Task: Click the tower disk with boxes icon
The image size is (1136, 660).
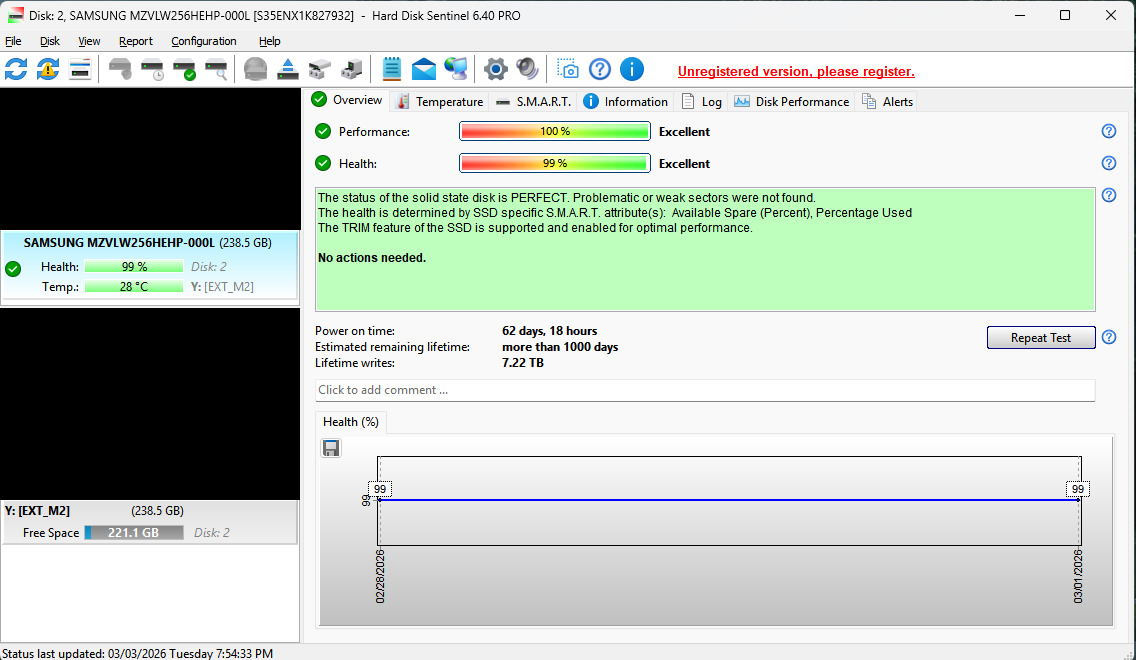Action: click(x=351, y=70)
